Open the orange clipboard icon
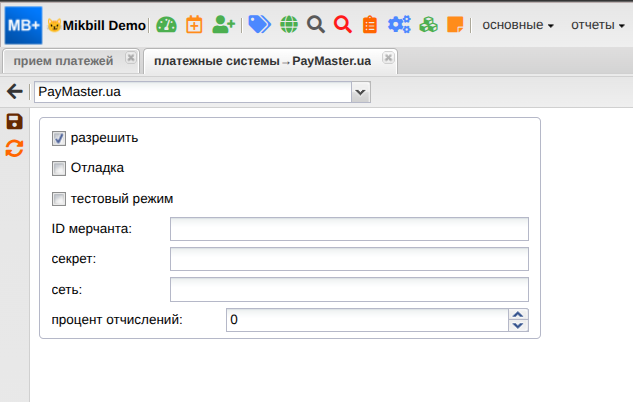This screenshot has height=402, width=633. coord(370,25)
